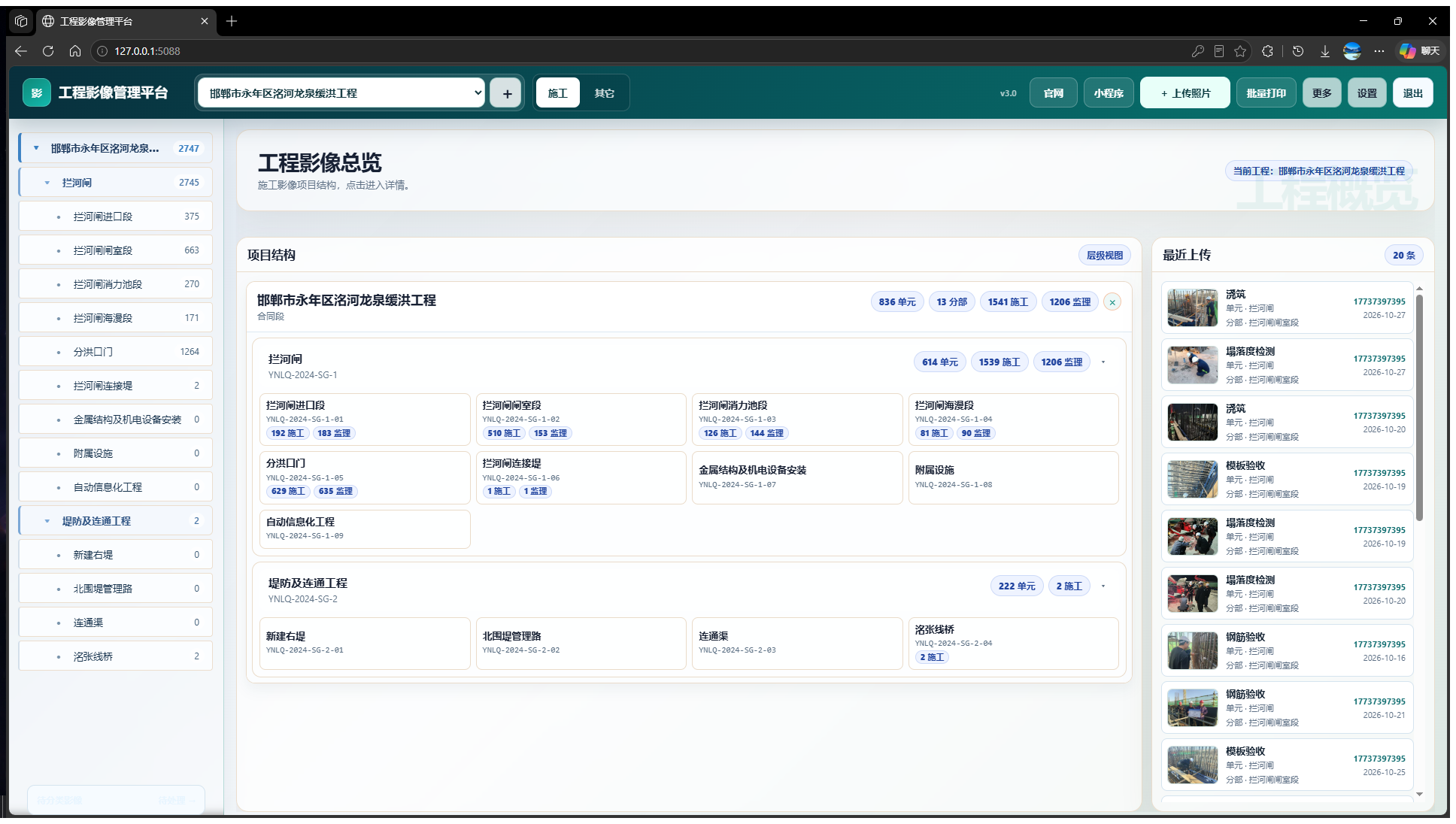The width and height of the screenshot is (1456, 824).
Task: Open the 官网 link button
Action: (x=1054, y=93)
